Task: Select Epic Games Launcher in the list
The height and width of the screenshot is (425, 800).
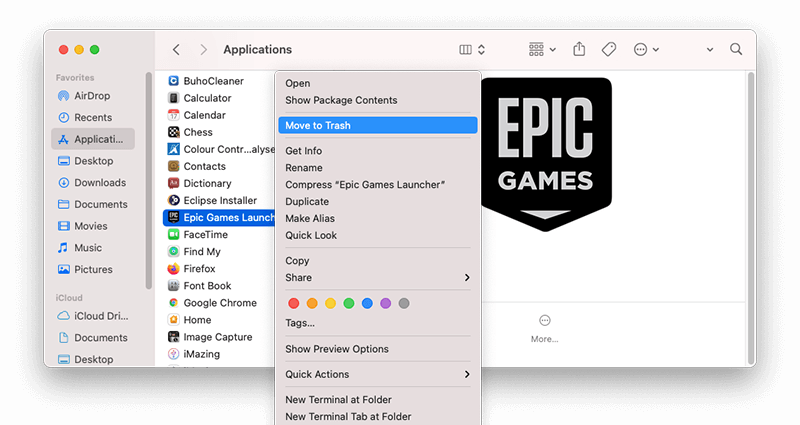Action: pyautogui.click(x=218, y=217)
